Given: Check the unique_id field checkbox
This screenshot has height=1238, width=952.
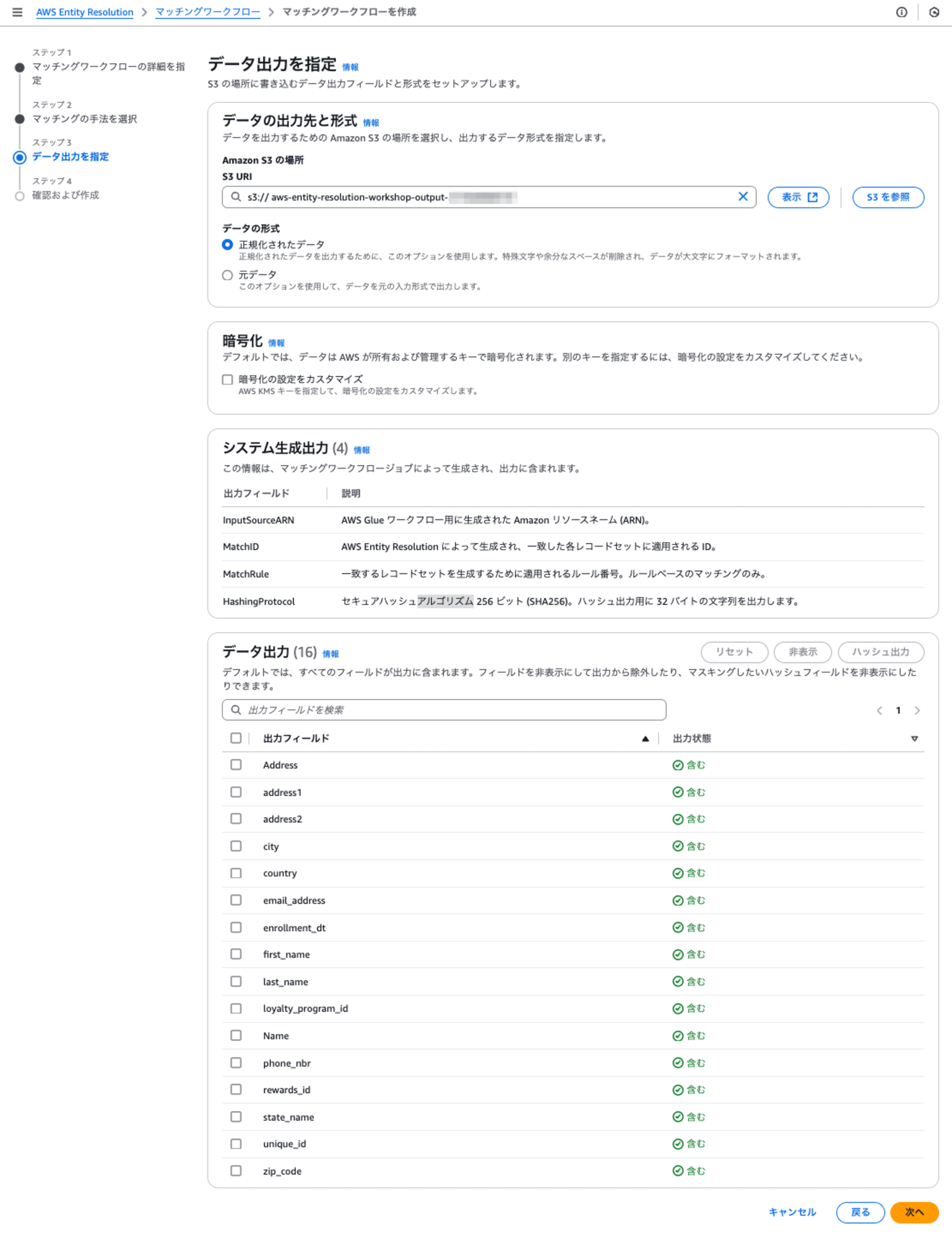Looking at the screenshot, I should tap(236, 1144).
